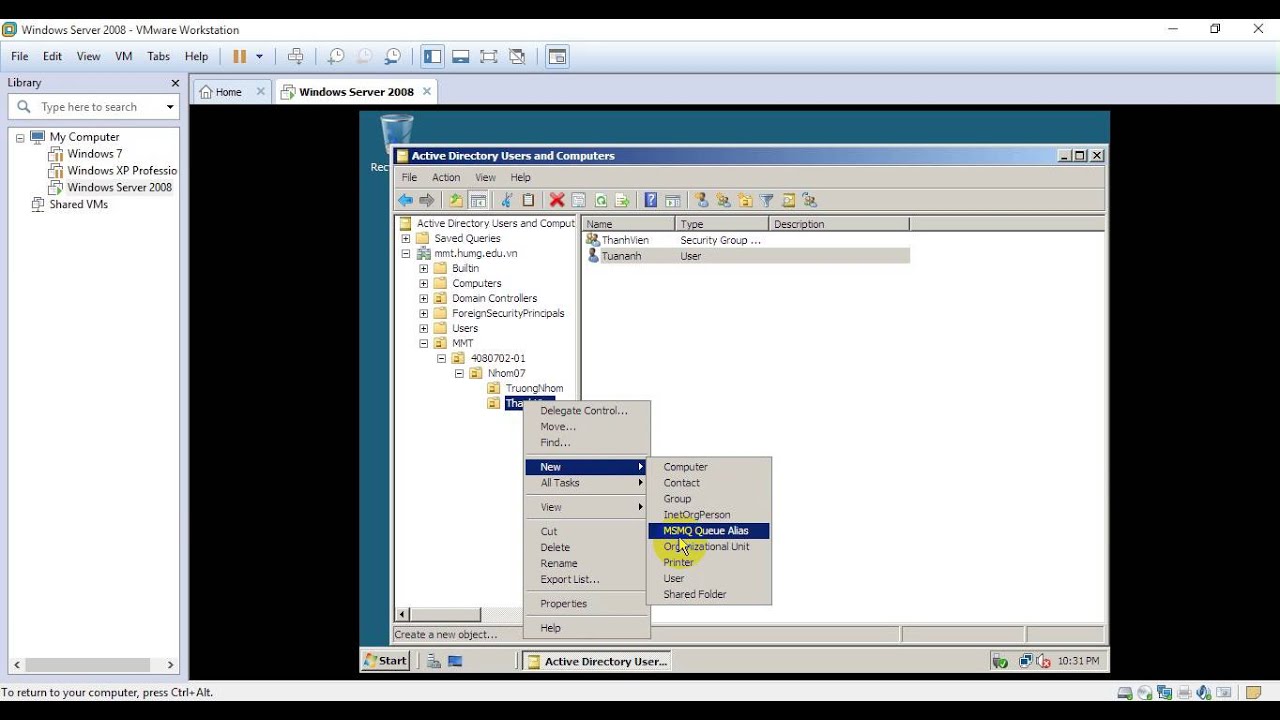The height and width of the screenshot is (720, 1280).
Task: Open VMware VM menu
Action: (124, 57)
